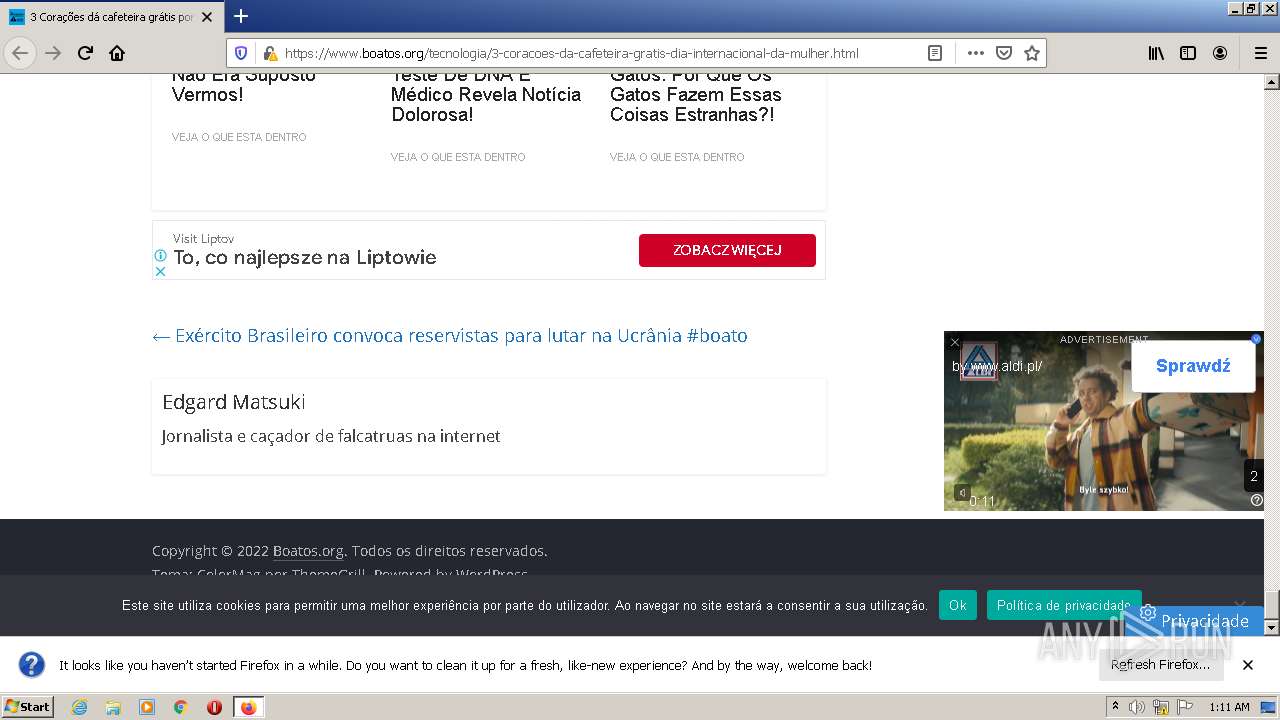Screen dimensions: 1280x720
Task: Close the 3 Corações tab
Action: [x=207, y=17]
